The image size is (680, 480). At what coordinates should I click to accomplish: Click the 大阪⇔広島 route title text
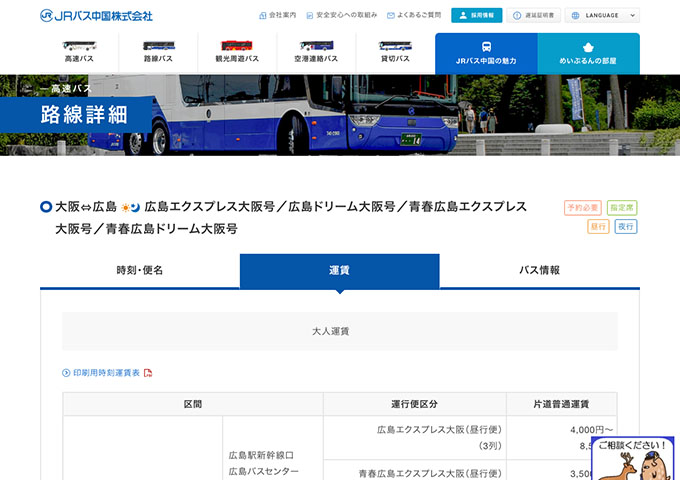point(86,207)
